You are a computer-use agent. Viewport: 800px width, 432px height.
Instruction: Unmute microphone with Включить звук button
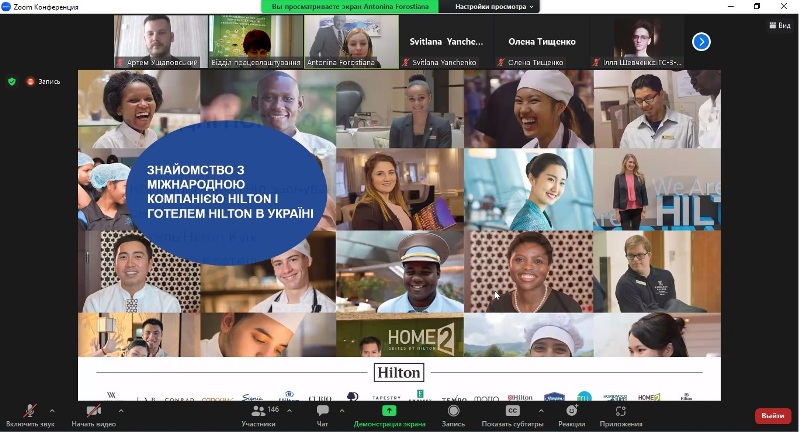(30, 416)
